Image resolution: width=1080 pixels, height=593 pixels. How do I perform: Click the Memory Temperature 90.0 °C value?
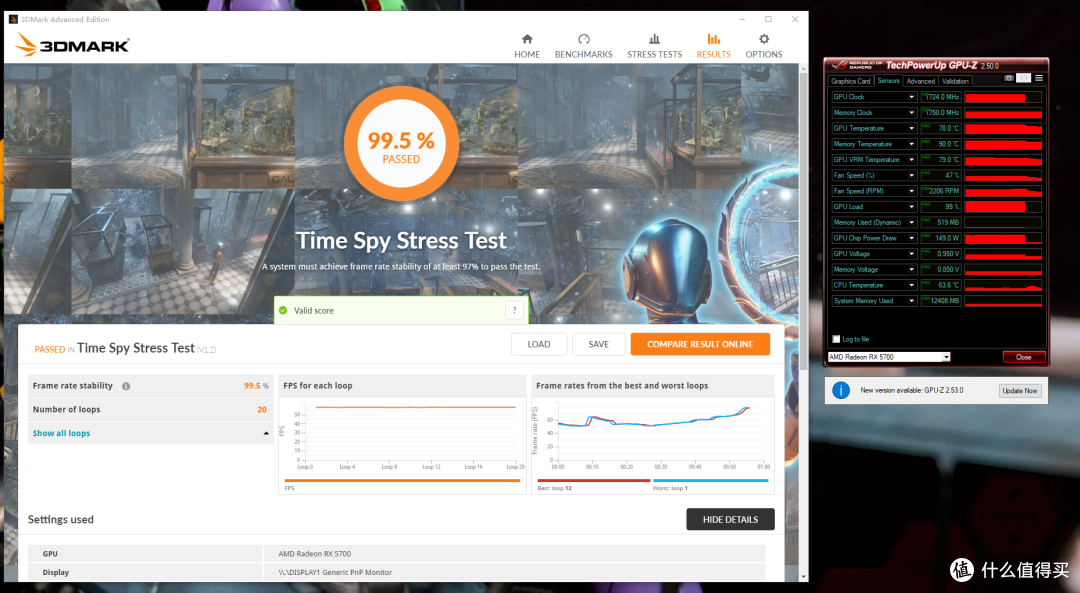941,144
